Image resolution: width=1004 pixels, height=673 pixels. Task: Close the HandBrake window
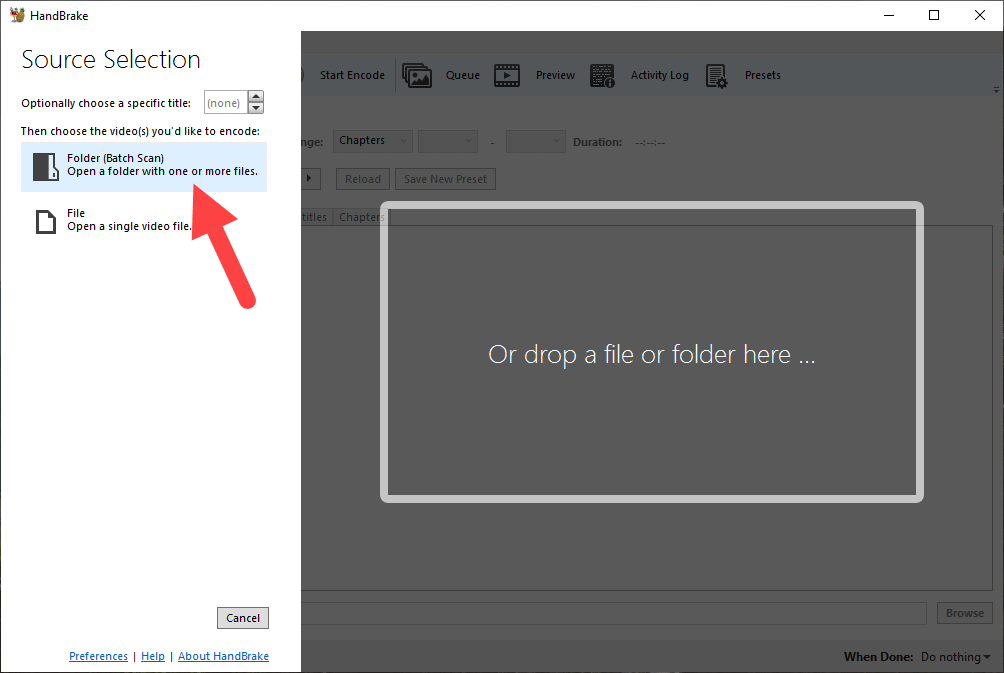click(980, 15)
